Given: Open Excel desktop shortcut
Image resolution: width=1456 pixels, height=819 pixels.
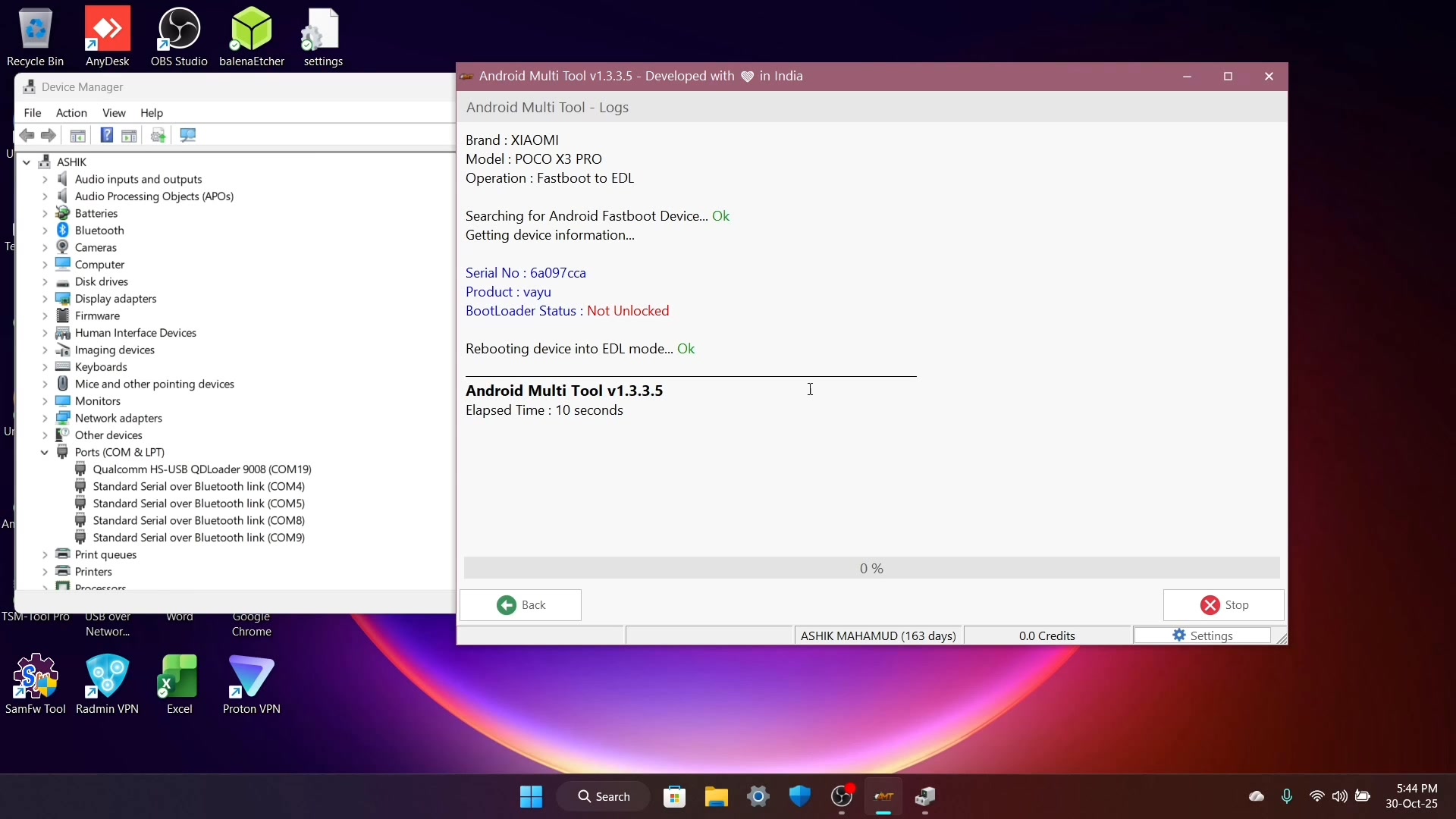Looking at the screenshot, I should tap(179, 684).
